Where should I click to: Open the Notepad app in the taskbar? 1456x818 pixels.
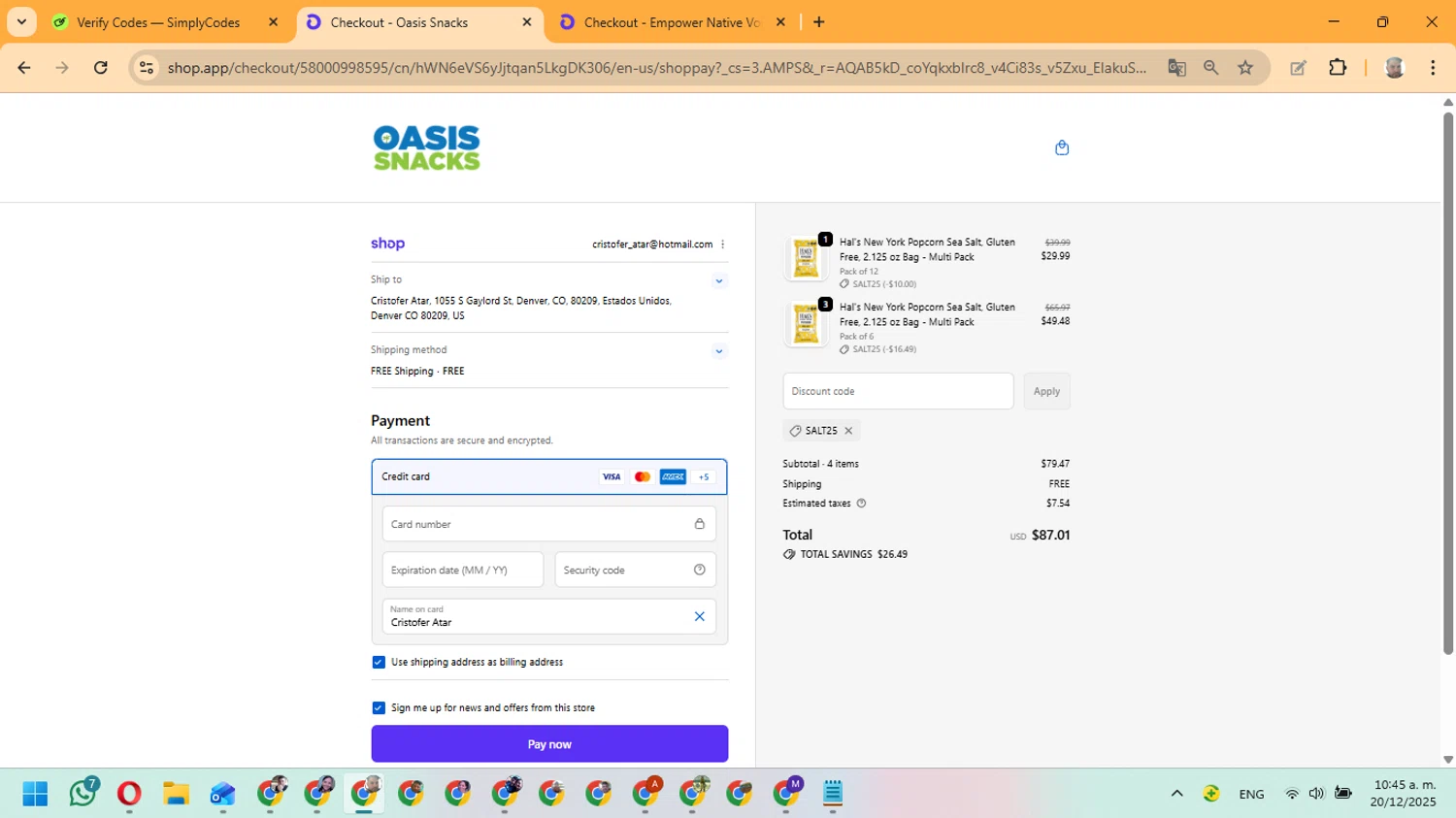[x=833, y=794]
